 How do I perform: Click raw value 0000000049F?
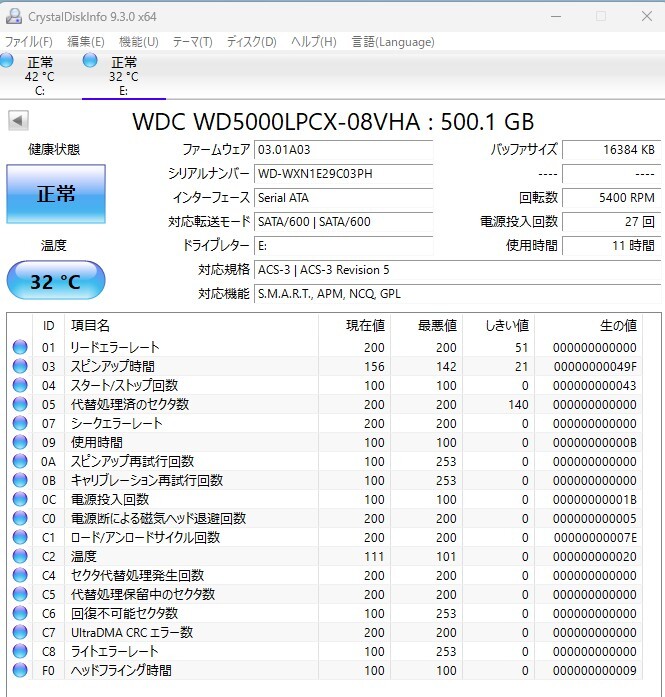coord(595,366)
